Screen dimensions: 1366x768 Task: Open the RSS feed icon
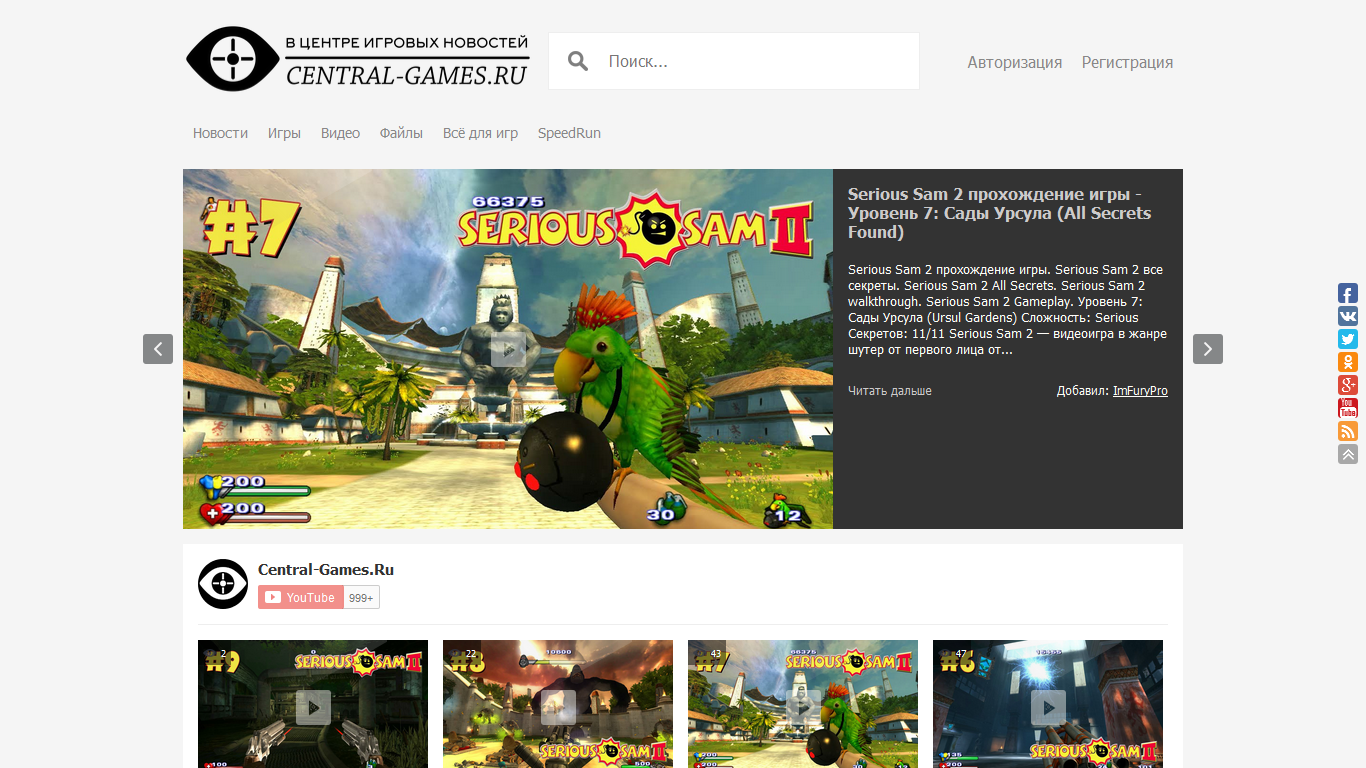pos(1348,431)
